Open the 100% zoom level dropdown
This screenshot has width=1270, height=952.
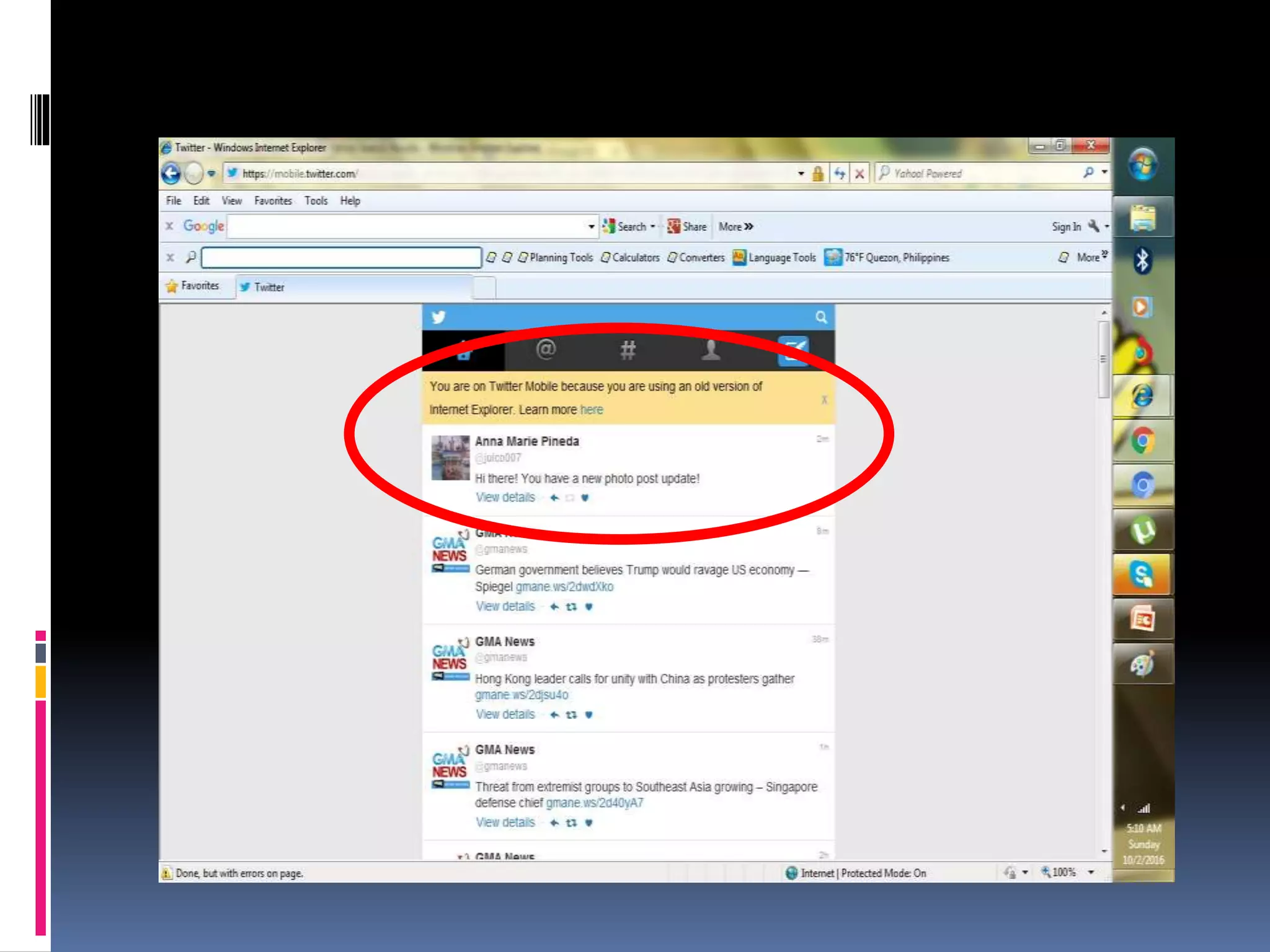[x=1091, y=873]
